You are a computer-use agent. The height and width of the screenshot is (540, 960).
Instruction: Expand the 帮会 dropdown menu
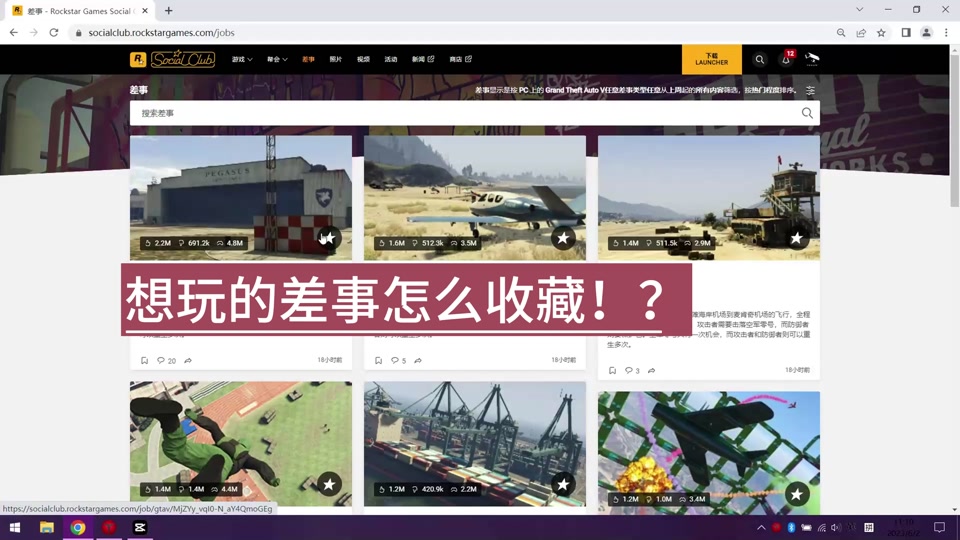[x=277, y=59]
